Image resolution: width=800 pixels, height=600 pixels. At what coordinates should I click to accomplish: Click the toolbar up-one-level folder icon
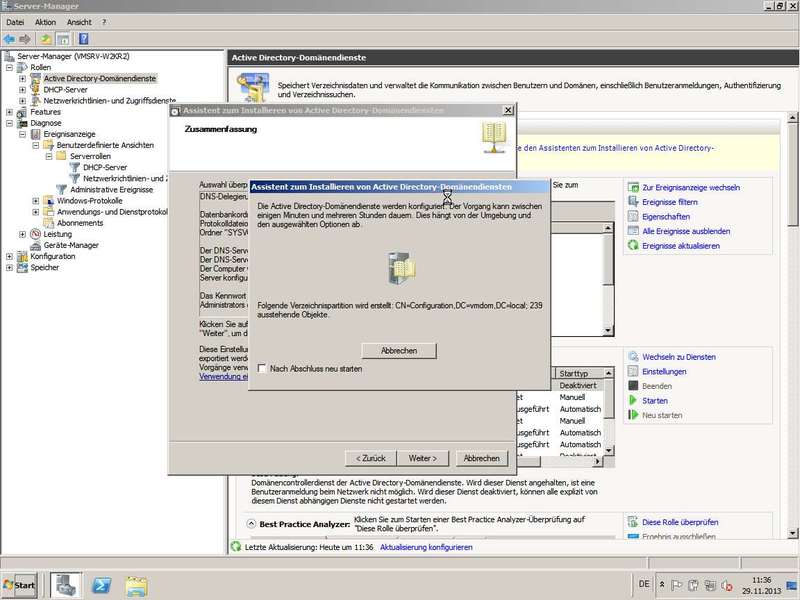(x=46, y=38)
